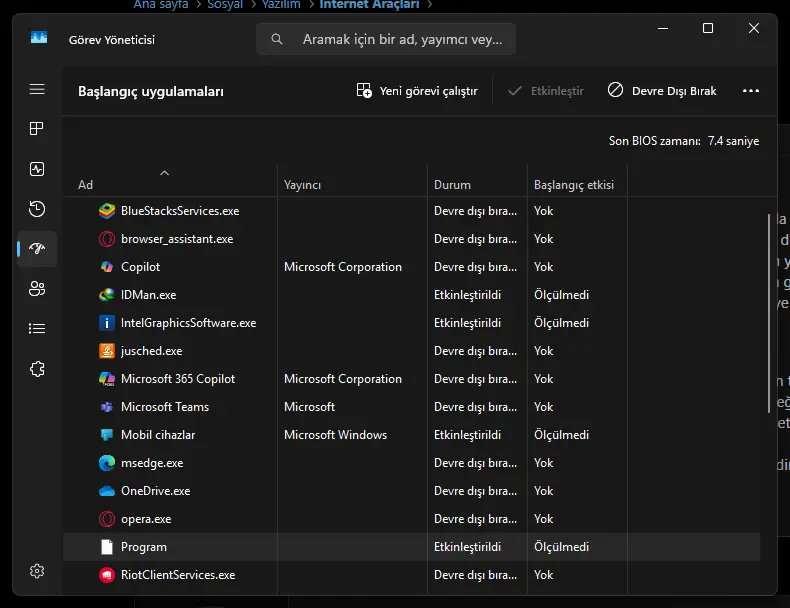Click 'Microsoft Corporation' publisher in Copilot row

(343, 267)
